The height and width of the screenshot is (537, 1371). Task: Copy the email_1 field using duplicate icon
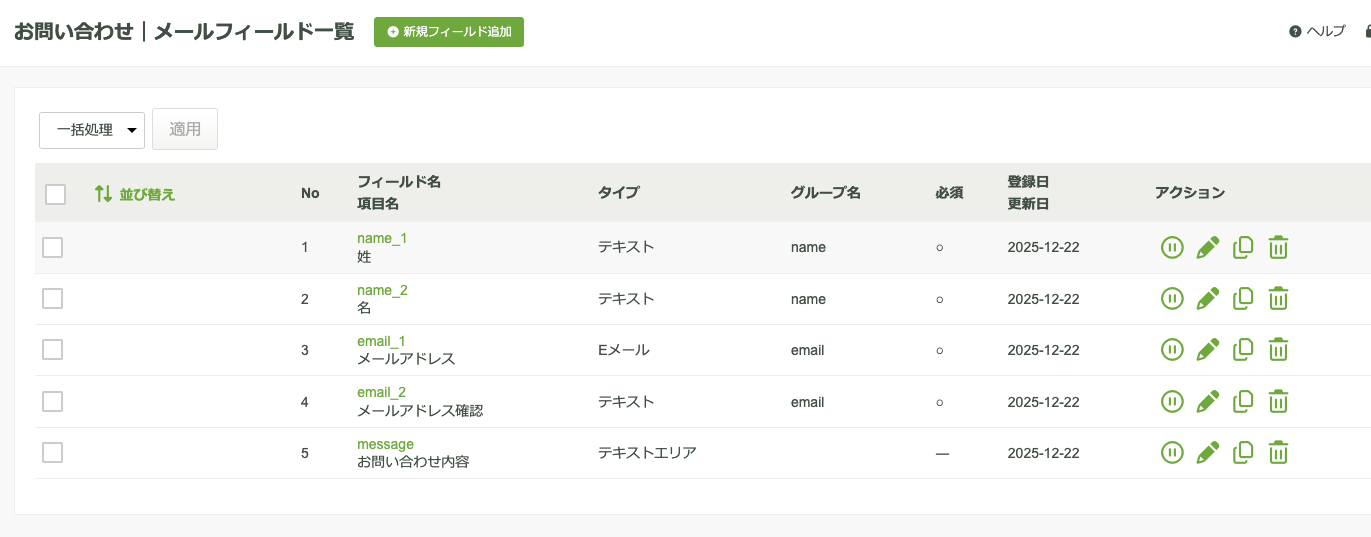1243,349
